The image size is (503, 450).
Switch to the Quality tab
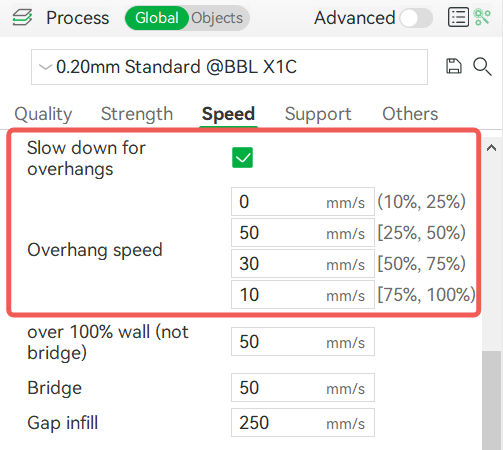pos(43,114)
